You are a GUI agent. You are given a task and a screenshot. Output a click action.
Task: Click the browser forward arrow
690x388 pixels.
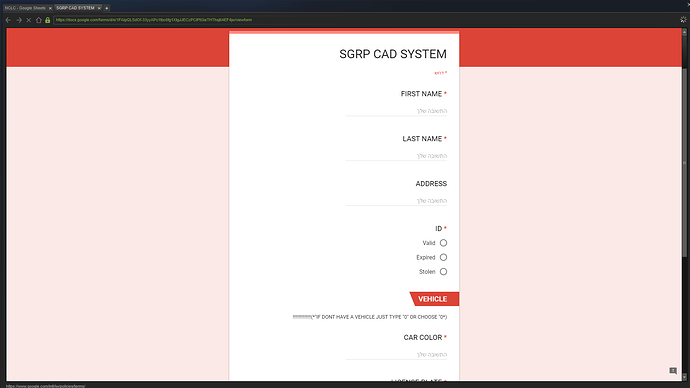19,20
